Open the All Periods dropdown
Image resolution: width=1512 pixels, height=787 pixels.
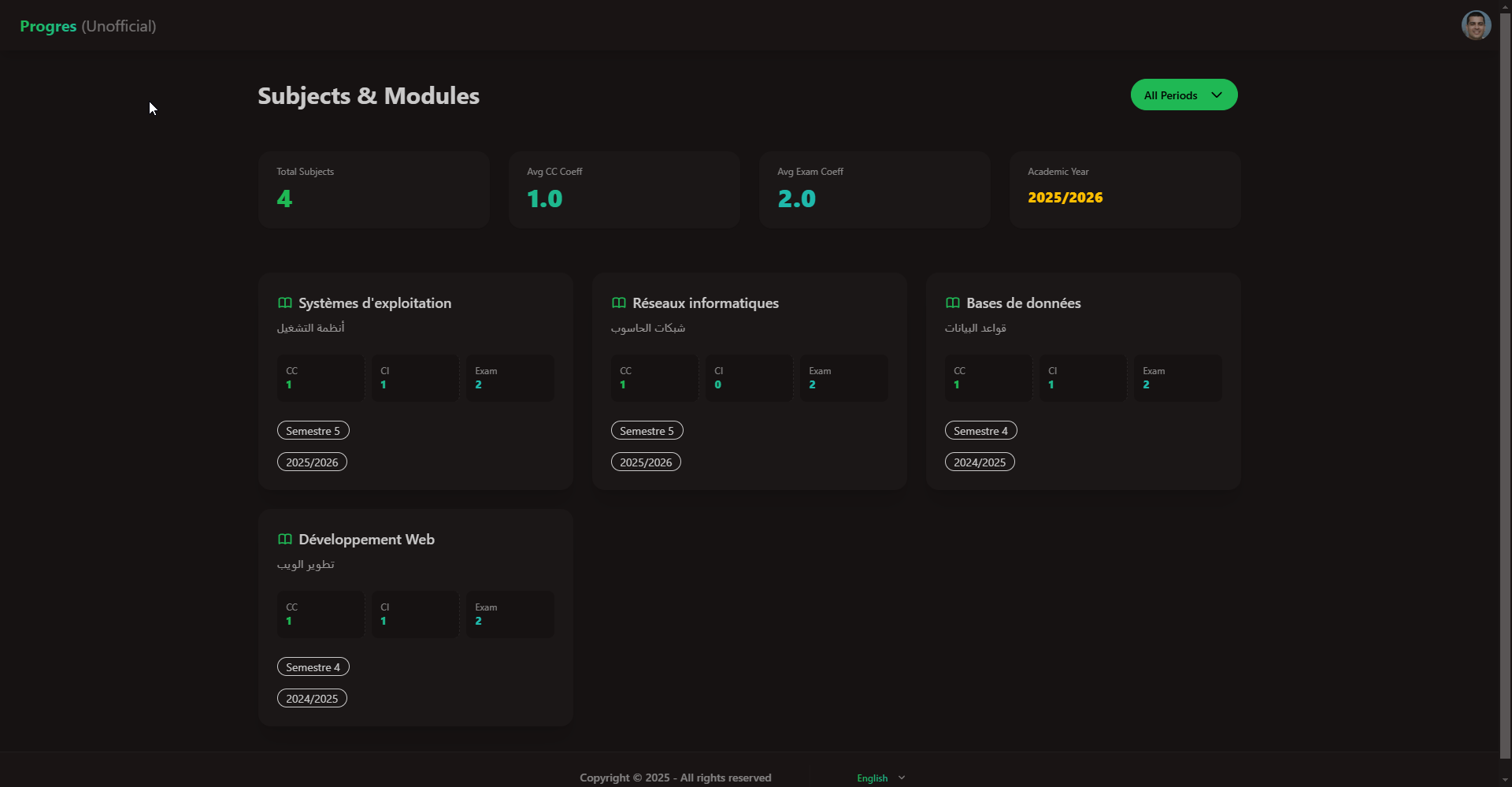coord(1184,95)
